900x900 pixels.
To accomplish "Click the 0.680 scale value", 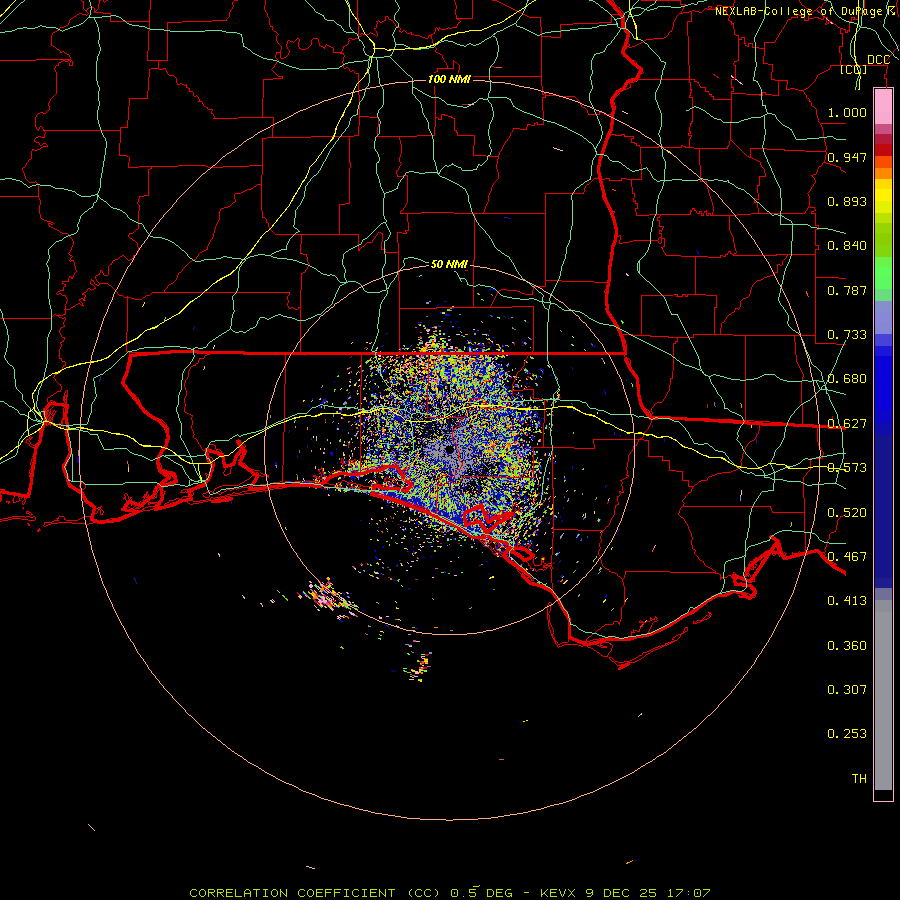I will coord(847,379).
